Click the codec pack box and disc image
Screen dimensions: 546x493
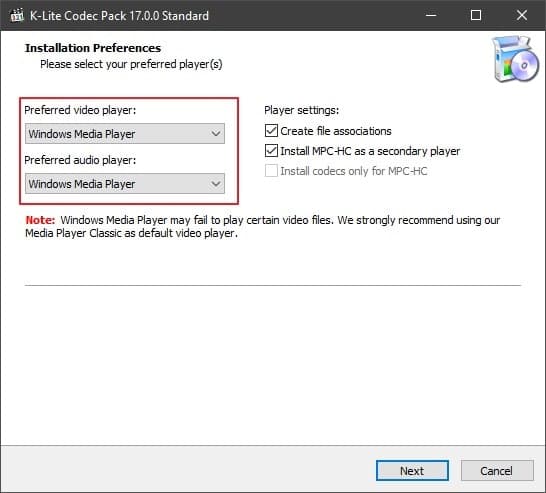pos(515,59)
